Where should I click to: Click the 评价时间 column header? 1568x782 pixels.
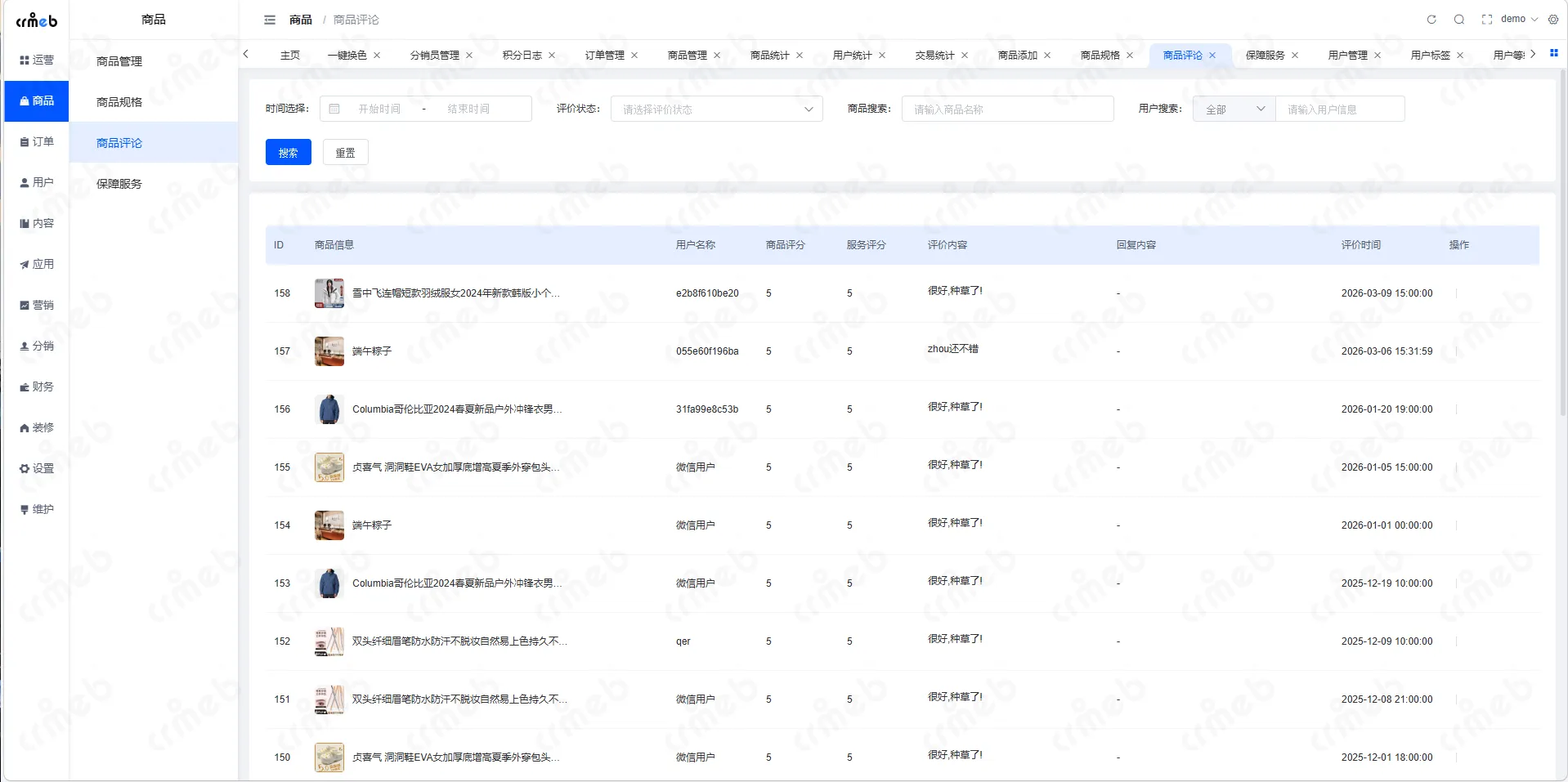(x=1361, y=245)
